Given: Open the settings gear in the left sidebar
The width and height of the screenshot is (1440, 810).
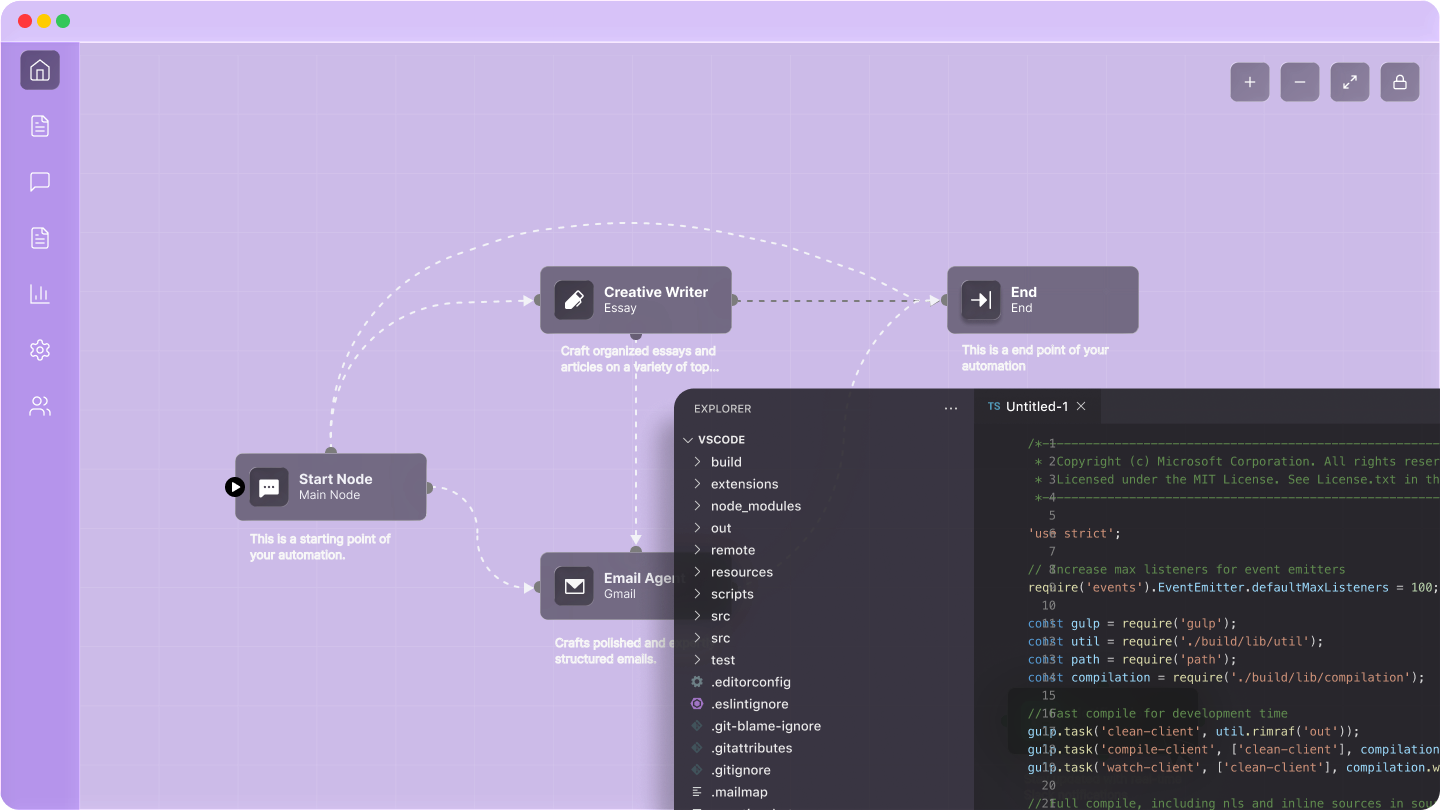Looking at the screenshot, I should tap(40, 350).
